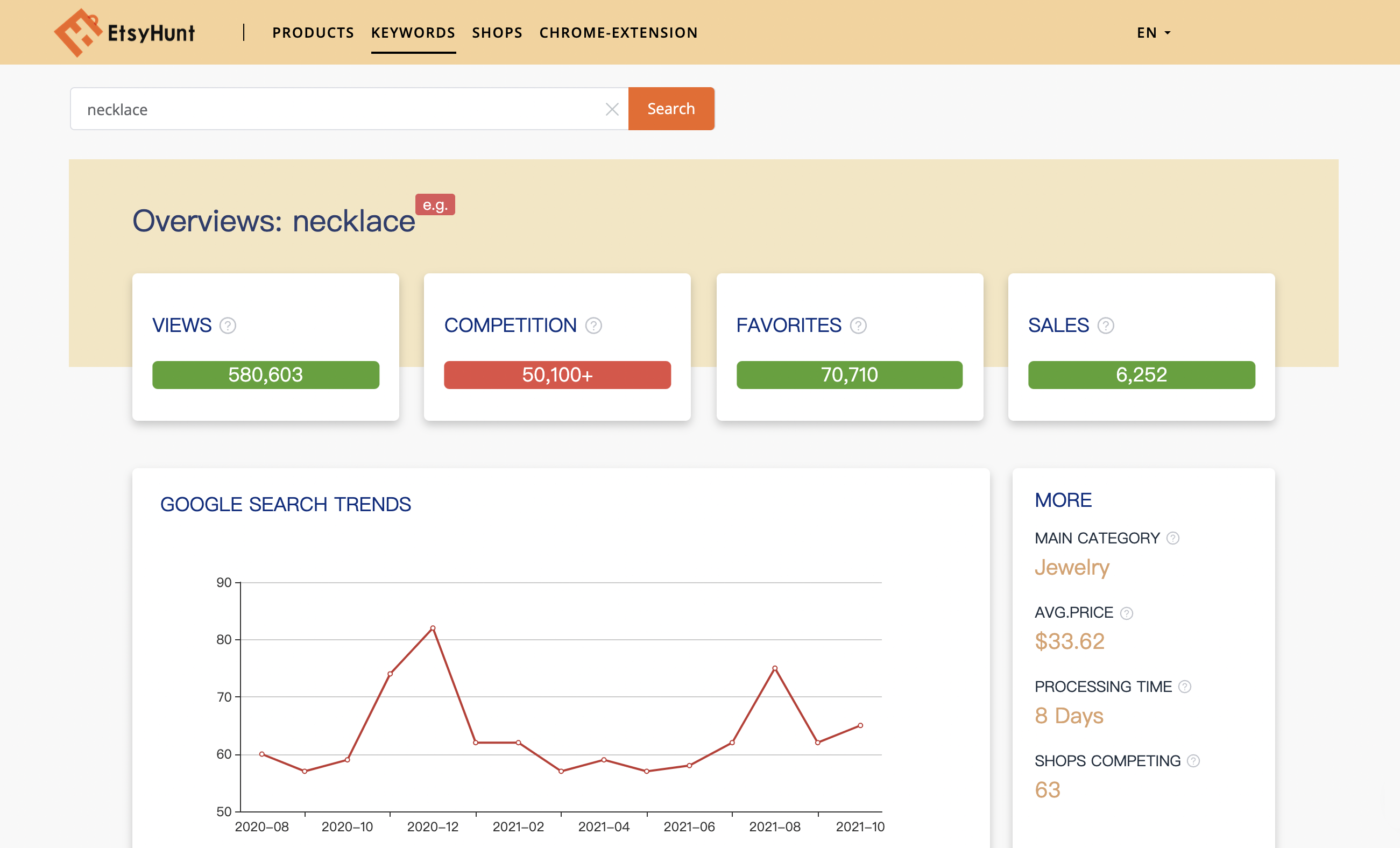Viewport: 1400px width, 848px height.
Task: Clear the necklace search query
Action: coord(612,109)
